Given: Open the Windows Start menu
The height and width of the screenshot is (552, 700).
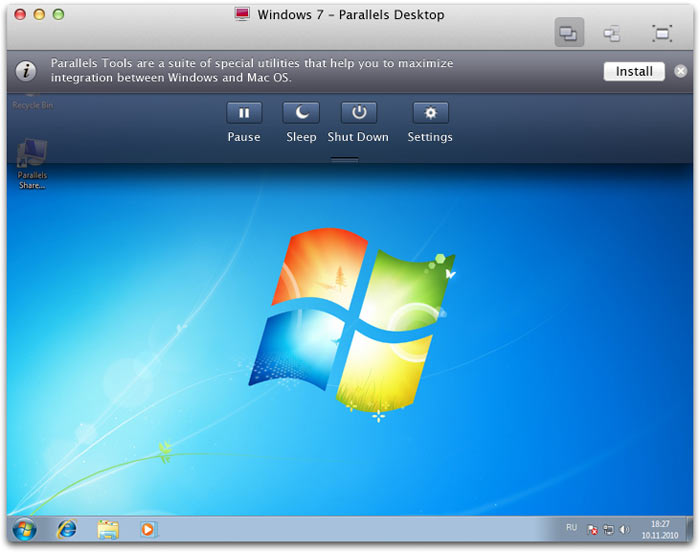Looking at the screenshot, I should tap(25, 530).
